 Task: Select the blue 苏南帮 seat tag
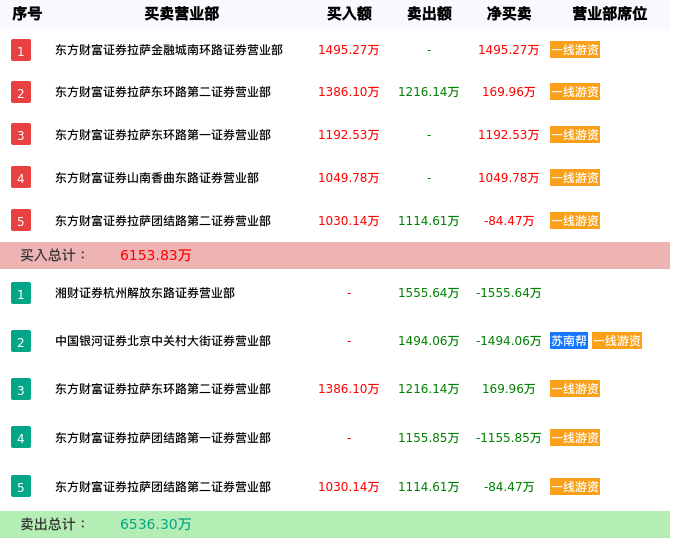[569, 341]
